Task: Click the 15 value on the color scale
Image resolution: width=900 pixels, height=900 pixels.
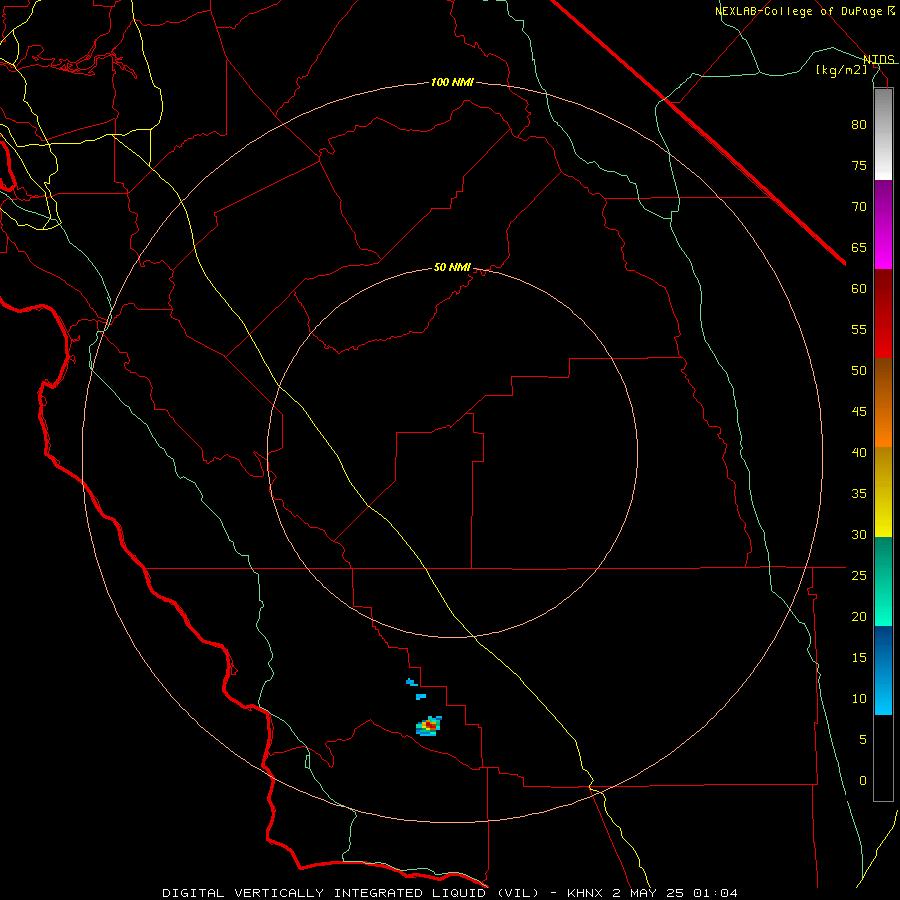Action: 859,658
